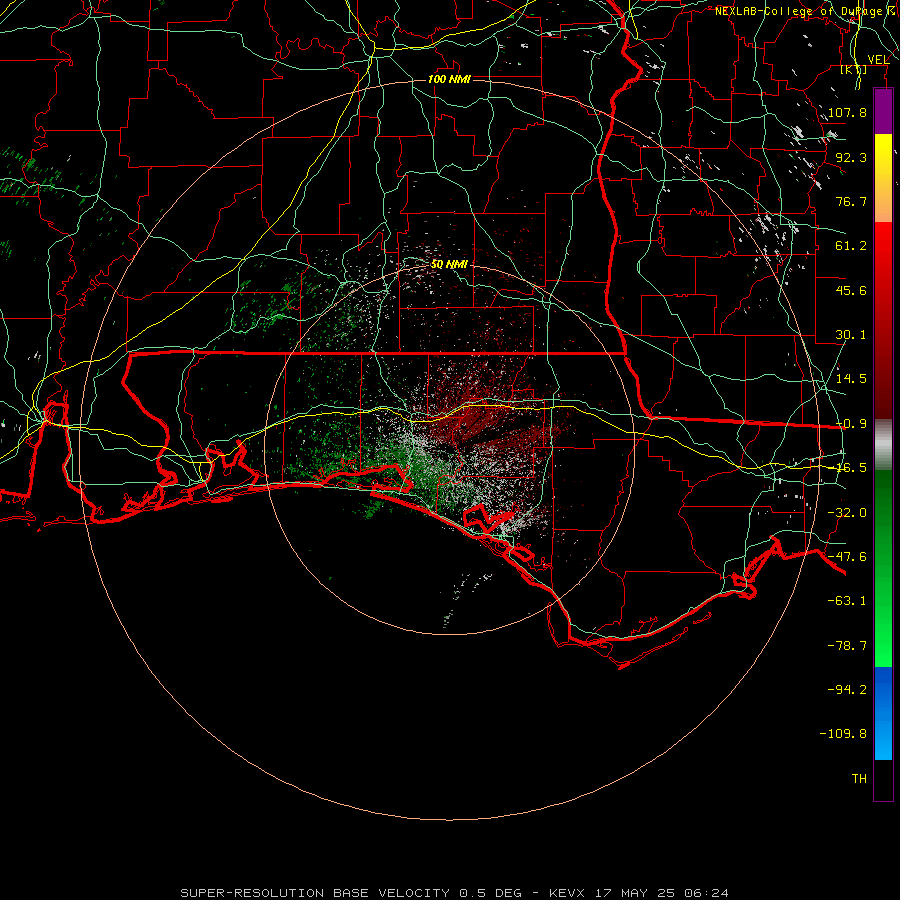
Task: Select the -94.2 scale value
Action: click(x=847, y=689)
